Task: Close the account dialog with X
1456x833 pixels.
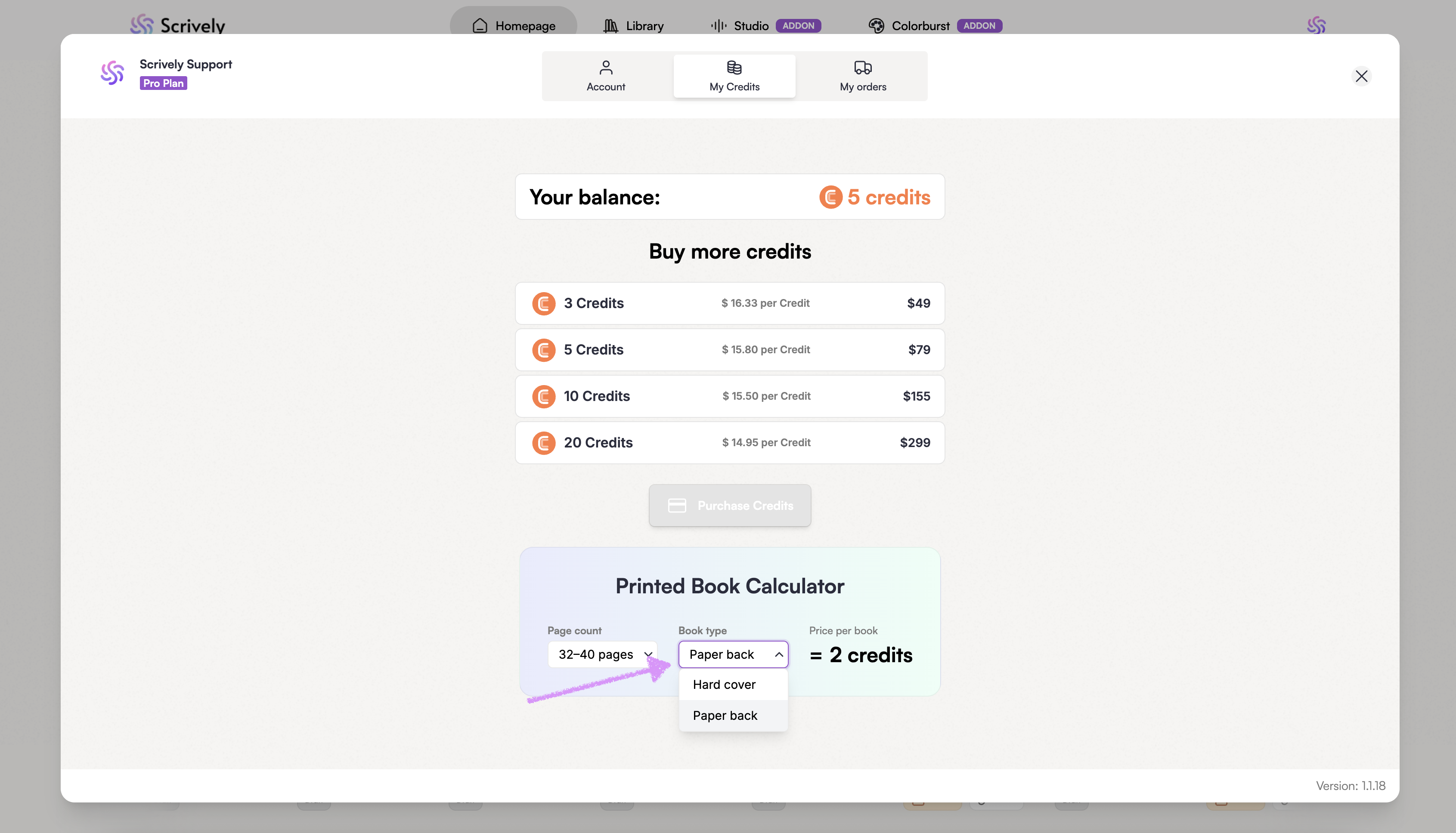Action: coord(1361,76)
